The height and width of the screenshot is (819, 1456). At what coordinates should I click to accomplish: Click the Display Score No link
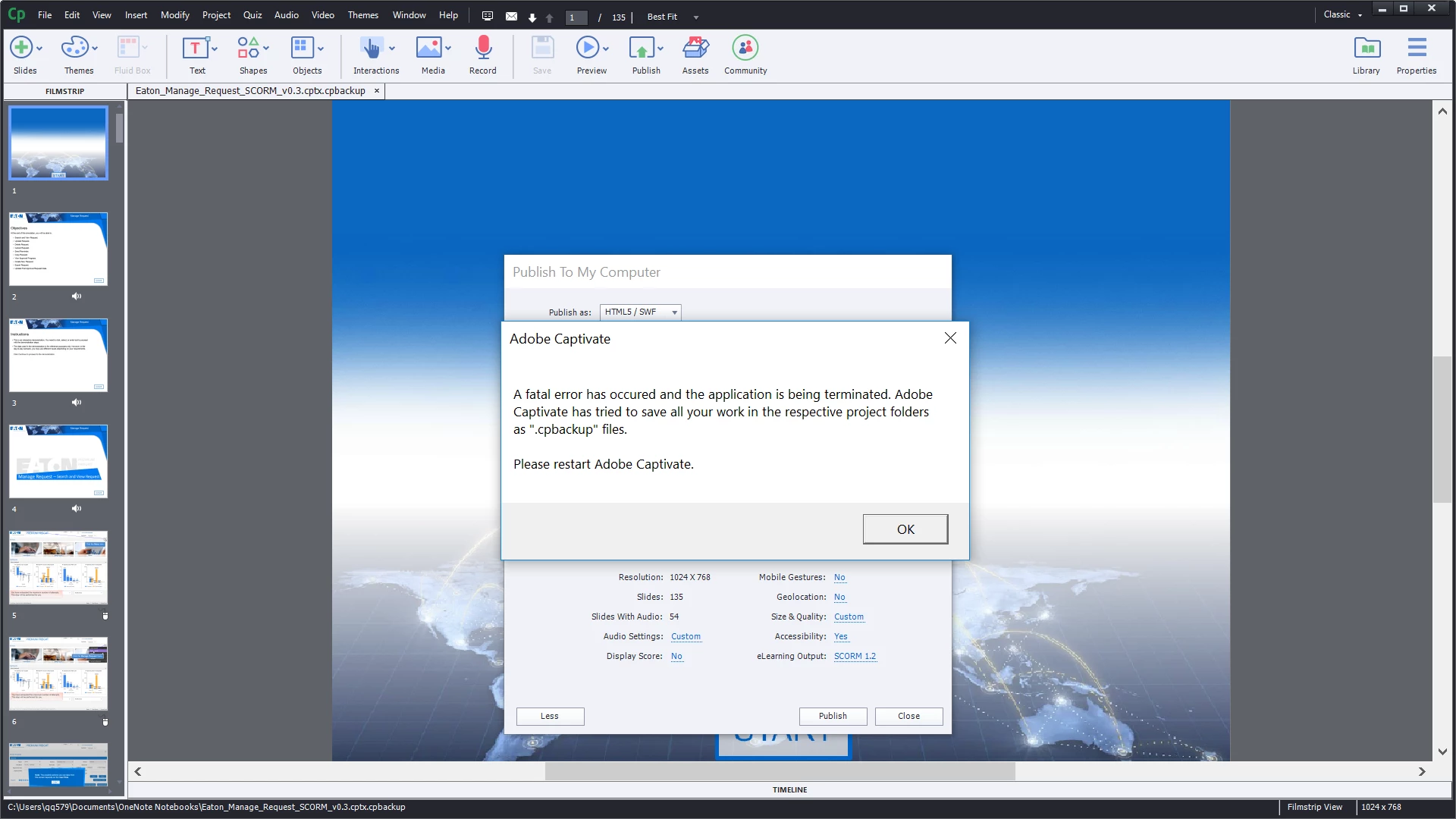676,656
